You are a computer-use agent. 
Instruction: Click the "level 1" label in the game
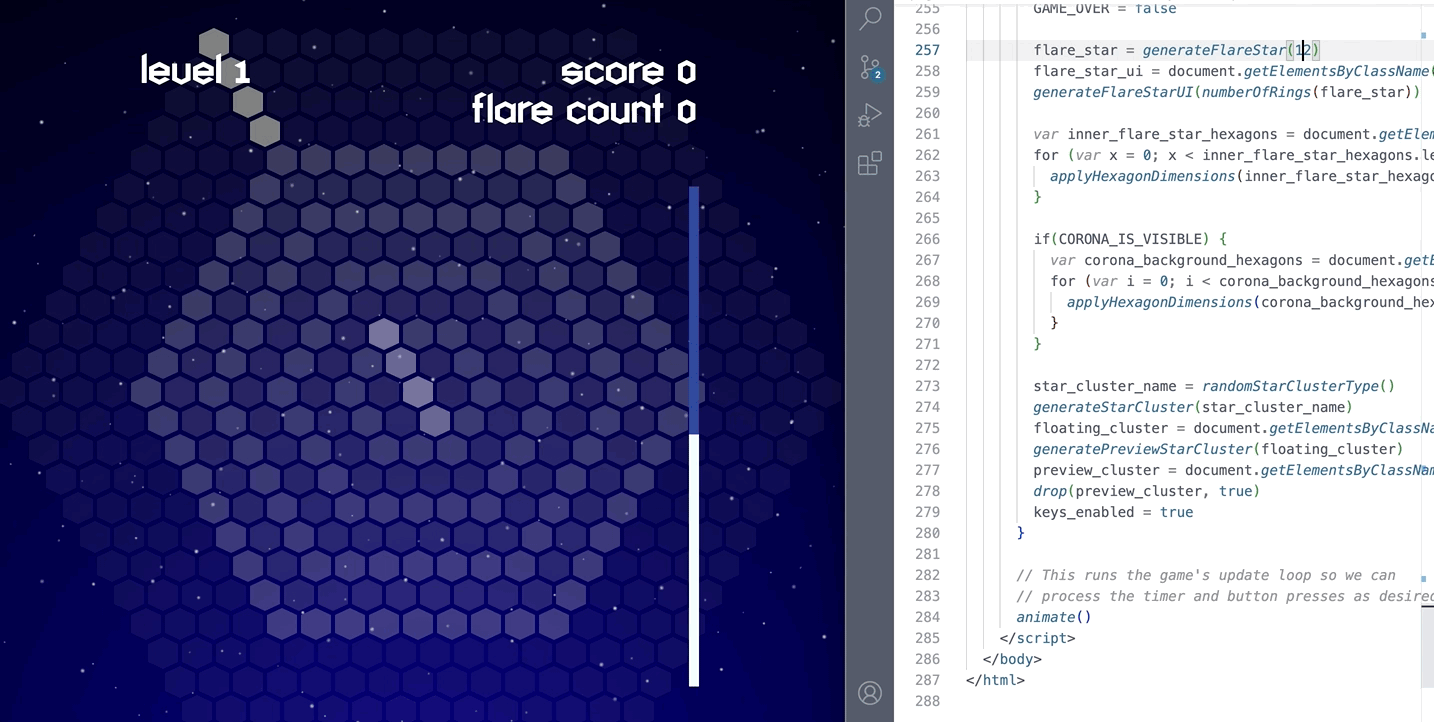[x=195, y=70]
